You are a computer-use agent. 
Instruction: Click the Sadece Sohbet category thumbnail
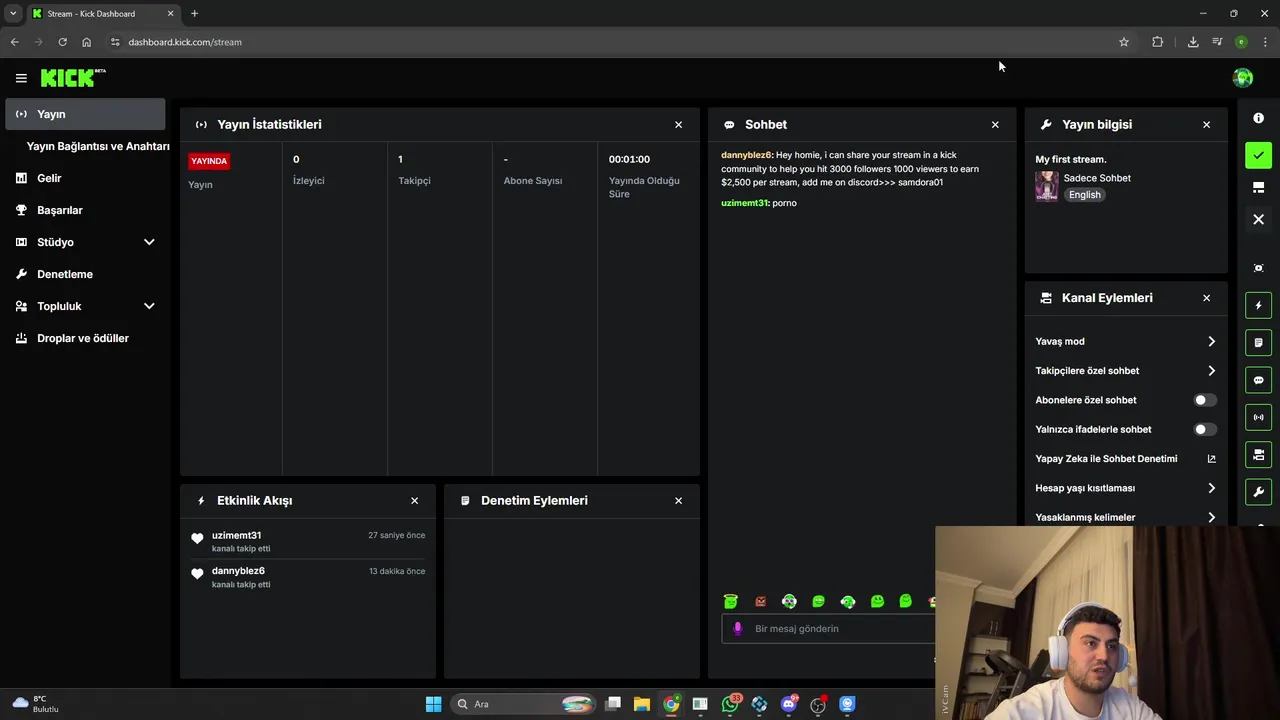point(1046,186)
